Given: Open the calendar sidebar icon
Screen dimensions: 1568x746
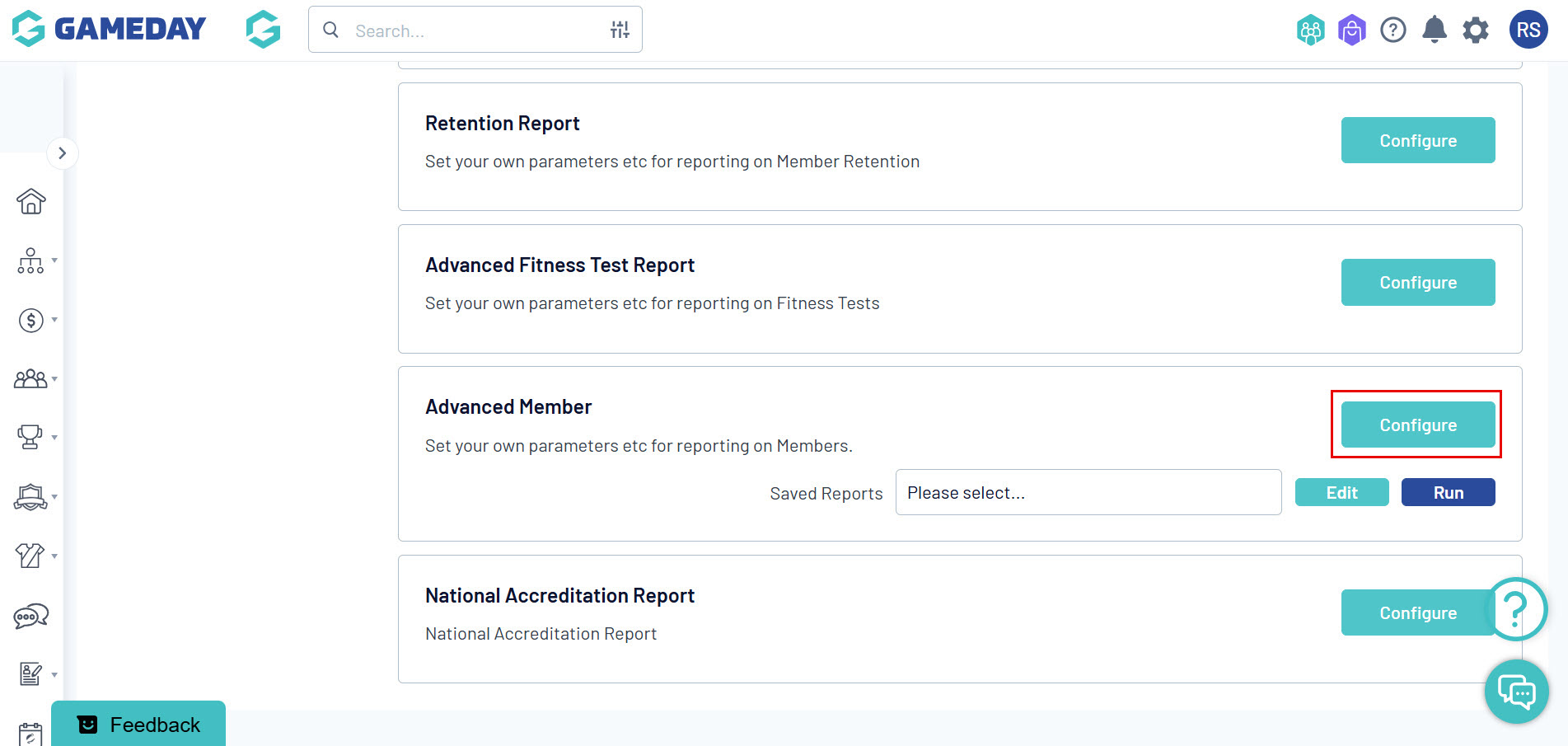Looking at the screenshot, I should (30, 734).
